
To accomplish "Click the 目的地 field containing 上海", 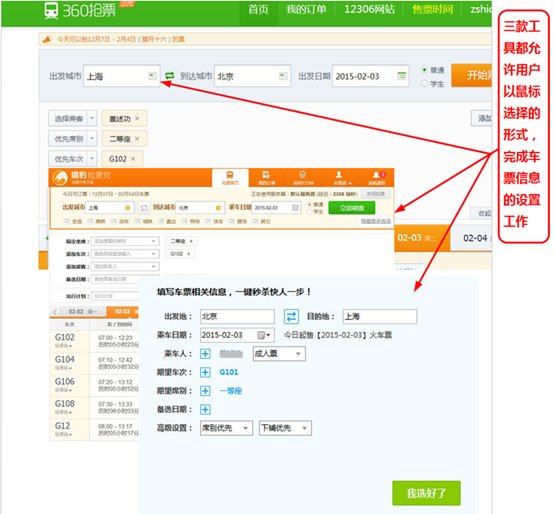I will (380, 317).
